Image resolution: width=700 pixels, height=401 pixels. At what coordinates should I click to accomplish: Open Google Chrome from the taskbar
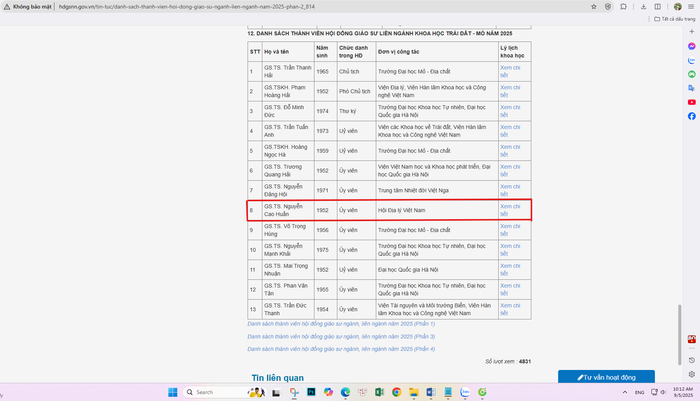tap(396, 392)
